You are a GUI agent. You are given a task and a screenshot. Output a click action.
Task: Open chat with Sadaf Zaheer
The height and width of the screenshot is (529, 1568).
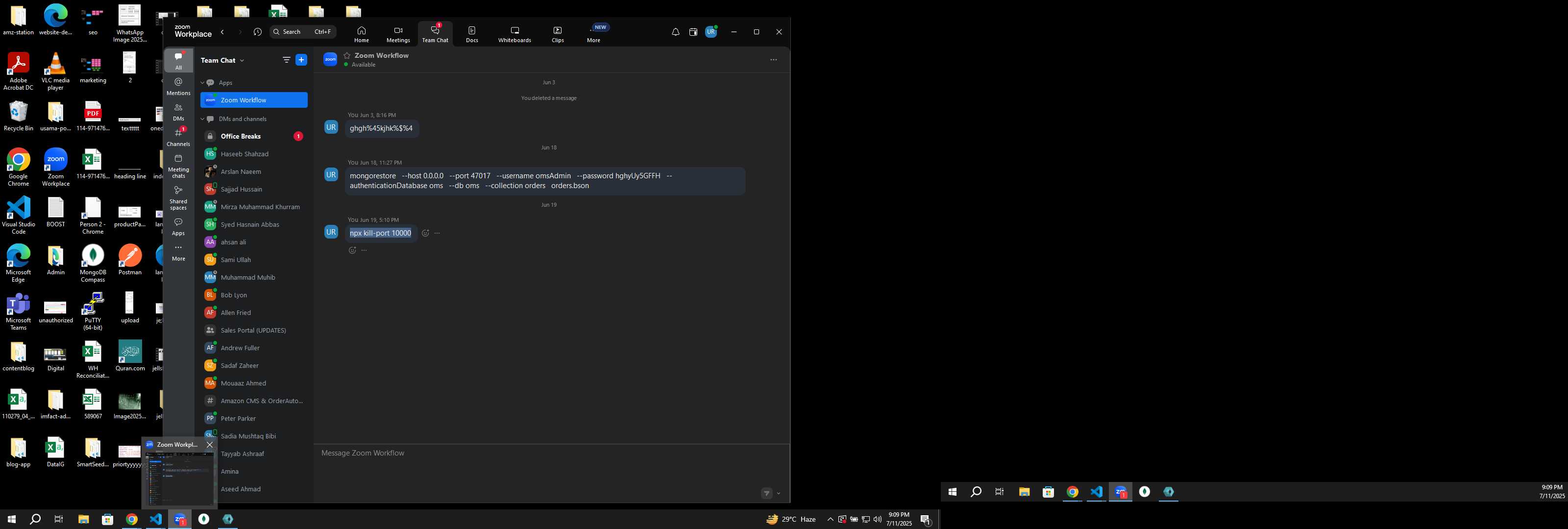click(254, 366)
